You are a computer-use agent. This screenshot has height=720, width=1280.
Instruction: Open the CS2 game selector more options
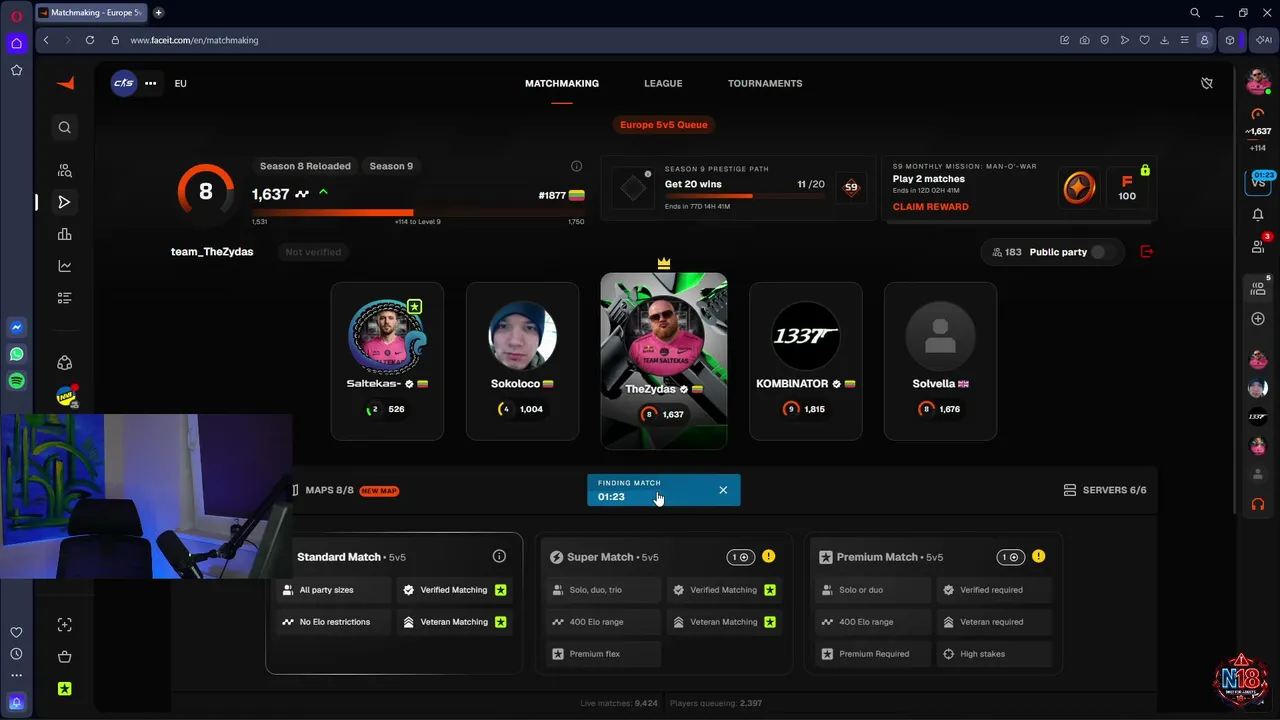[x=150, y=83]
